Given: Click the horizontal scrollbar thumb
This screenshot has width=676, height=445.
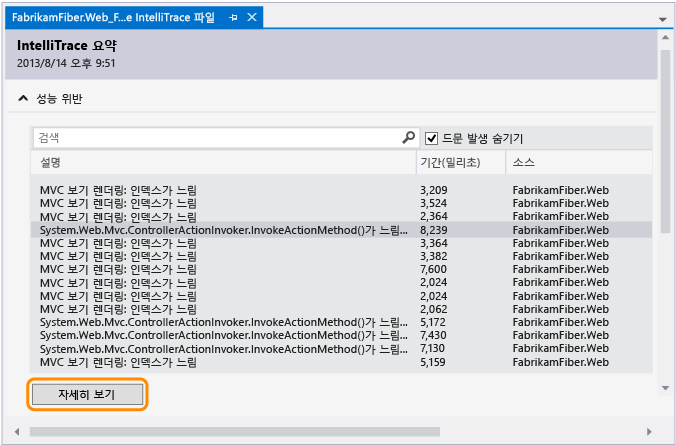Looking at the screenshot, I should point(235,432).
